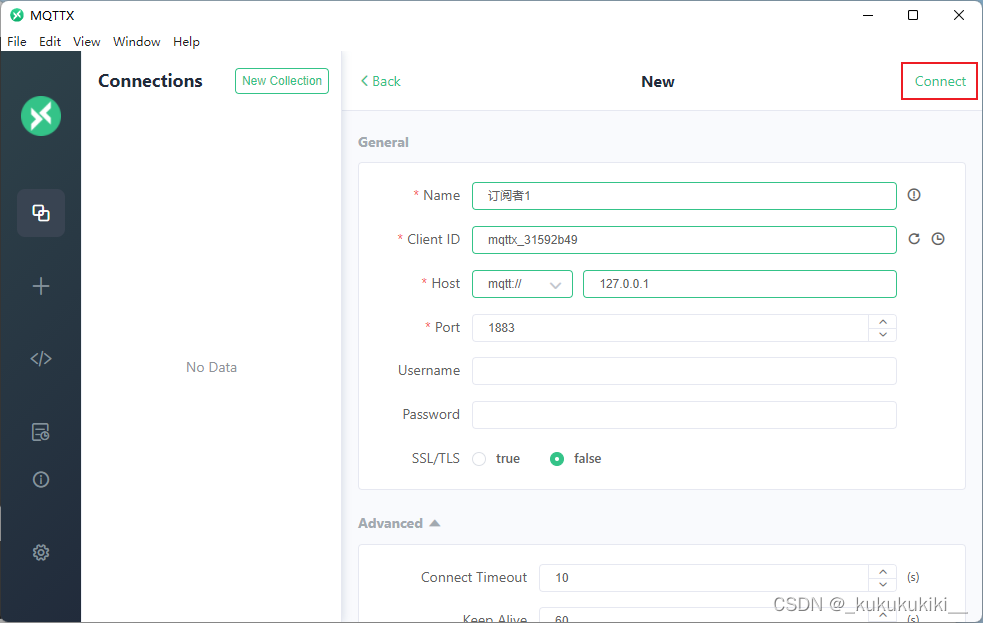Maximize the MQTTX window
The image size is (983, 623).
coord(913,15)
